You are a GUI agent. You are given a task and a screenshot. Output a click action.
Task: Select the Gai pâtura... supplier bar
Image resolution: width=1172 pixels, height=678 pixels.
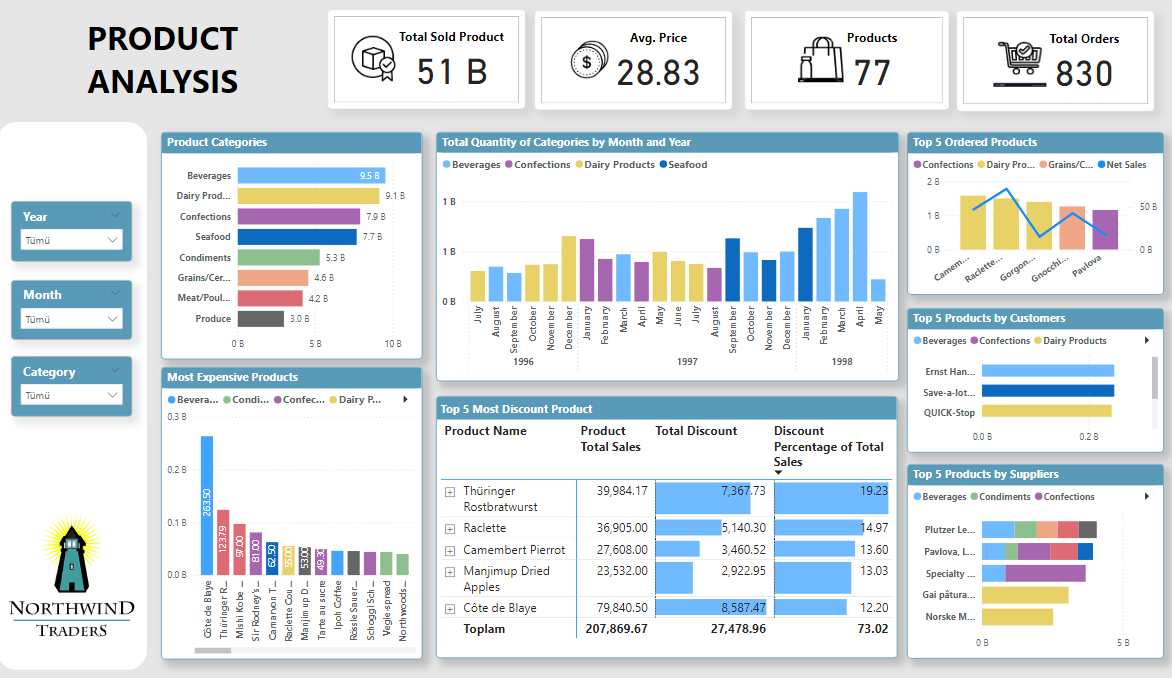1025,595
